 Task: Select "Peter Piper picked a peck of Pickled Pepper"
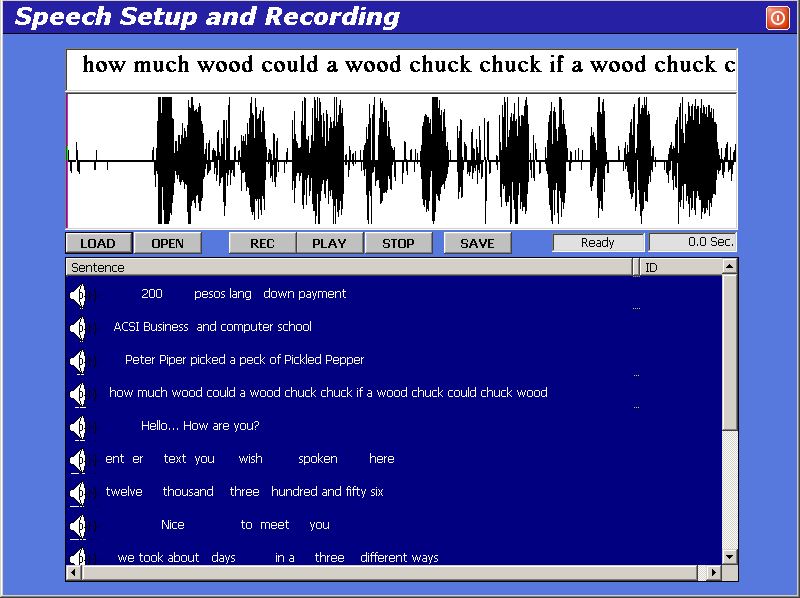click(x=244, y=360)
